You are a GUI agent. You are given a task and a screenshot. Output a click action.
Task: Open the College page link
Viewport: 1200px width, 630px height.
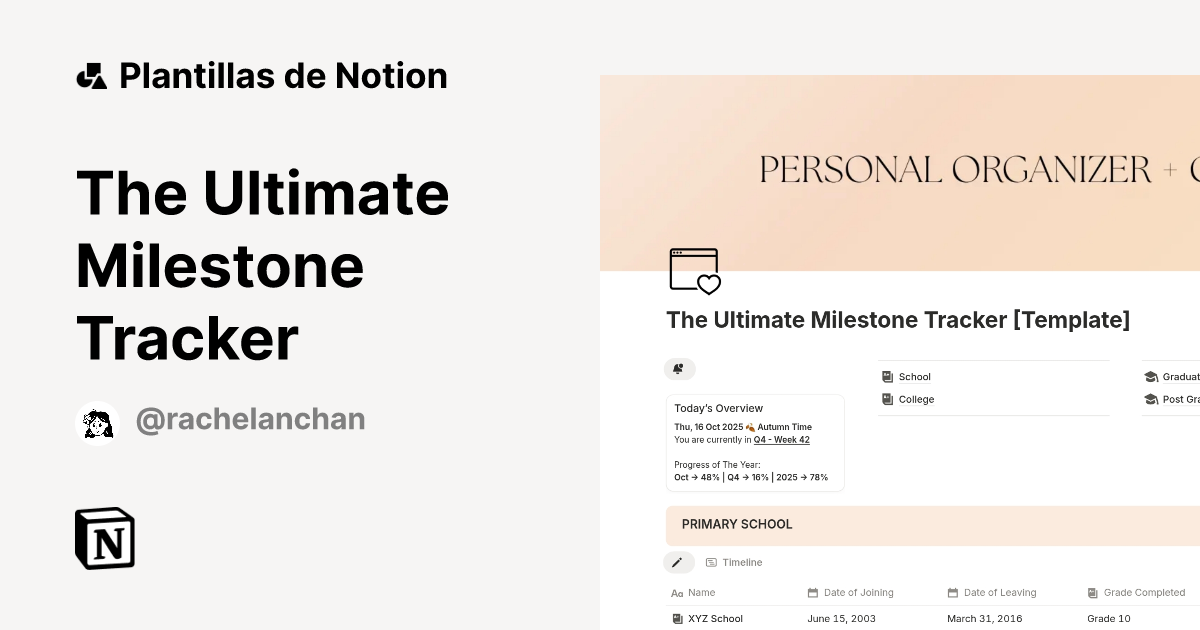(x=915, y=399)
